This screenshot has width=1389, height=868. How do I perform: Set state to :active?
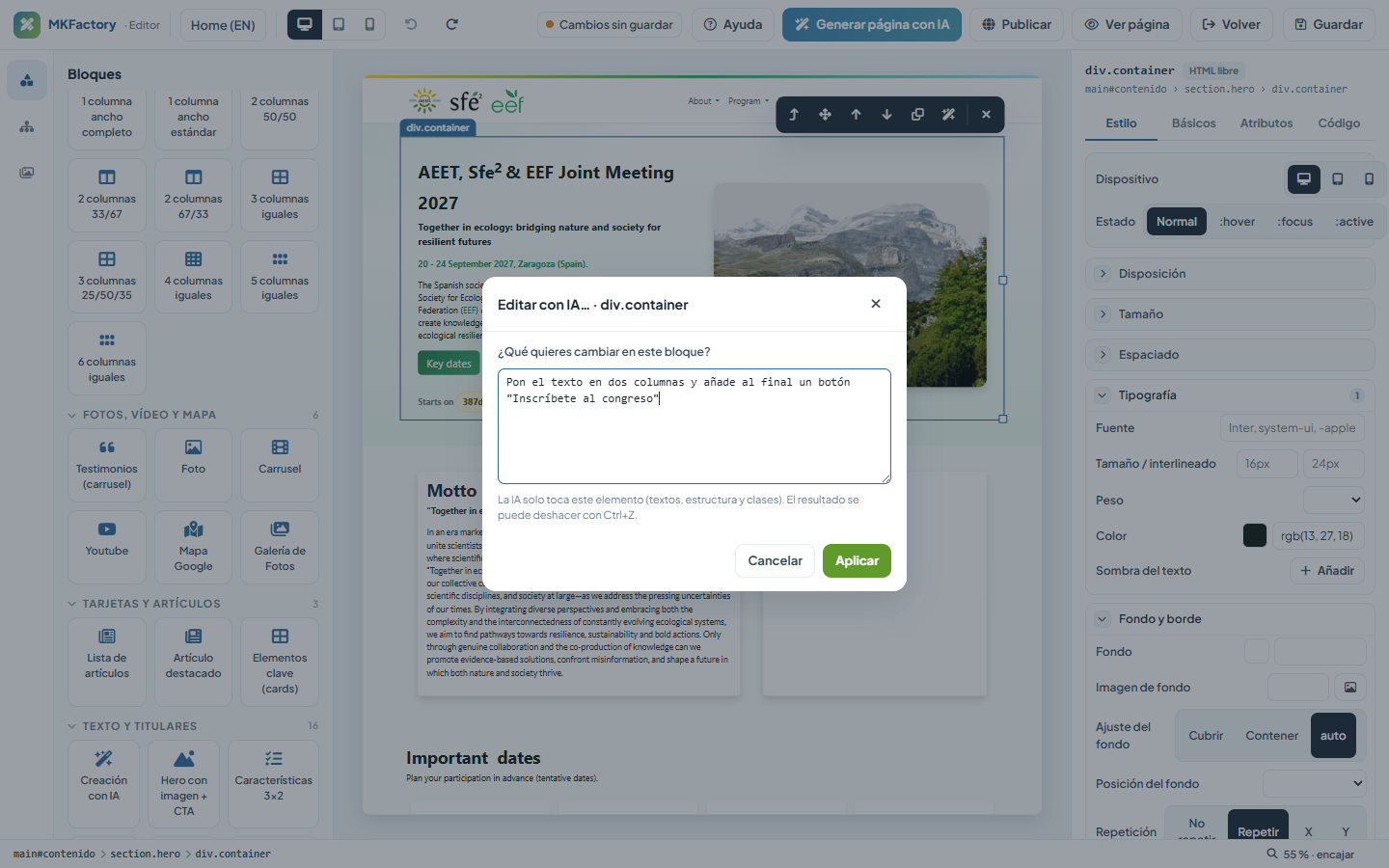1354,222
